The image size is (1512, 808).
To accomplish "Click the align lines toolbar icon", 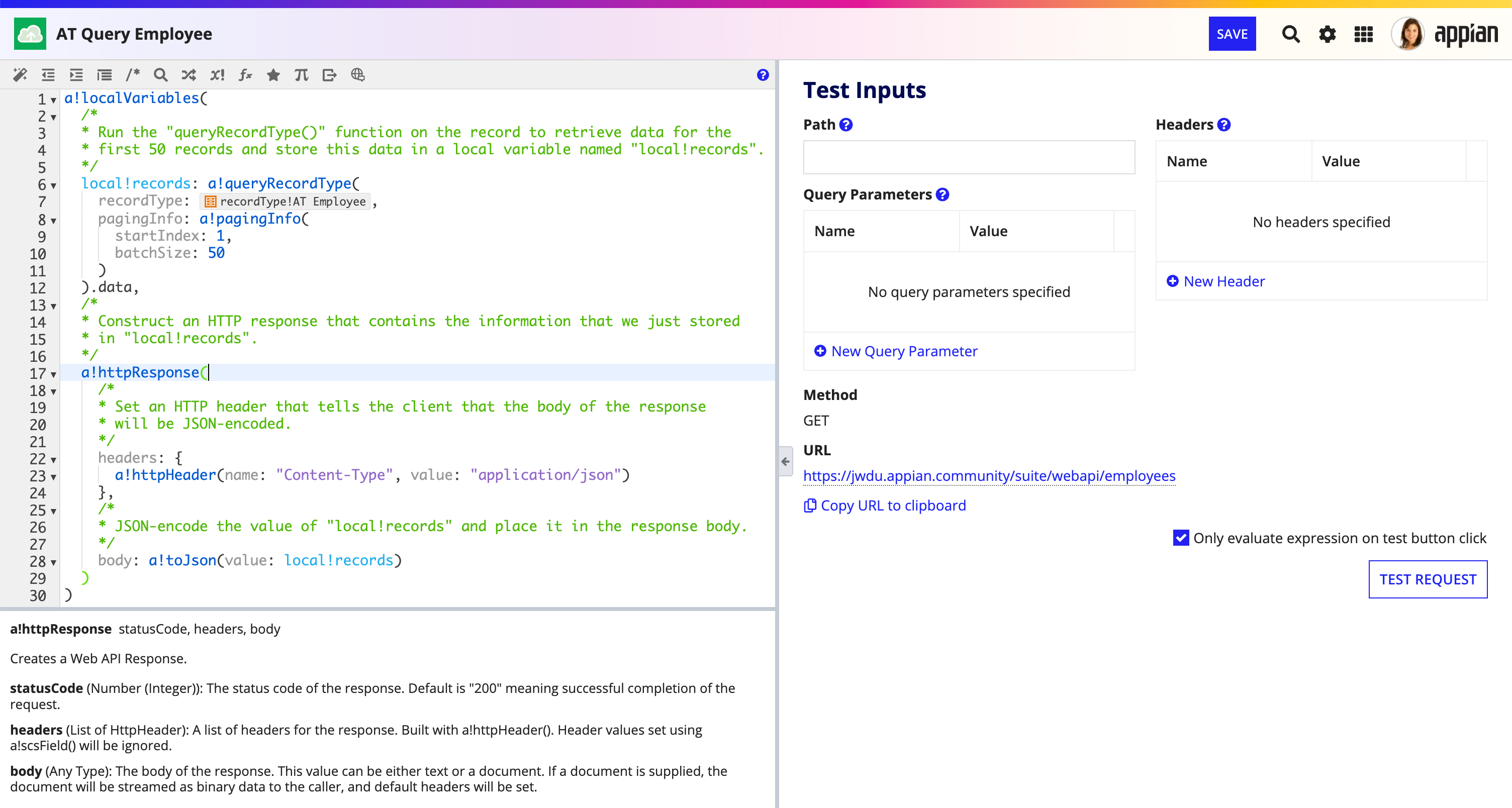I will click(105, 74).
